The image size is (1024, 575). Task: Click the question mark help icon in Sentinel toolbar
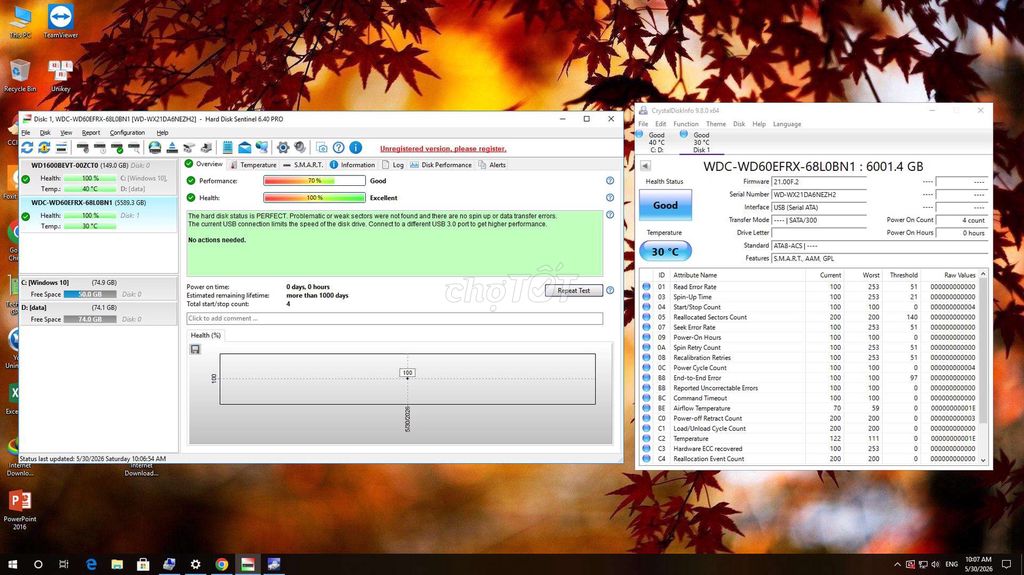pos(338,148)
